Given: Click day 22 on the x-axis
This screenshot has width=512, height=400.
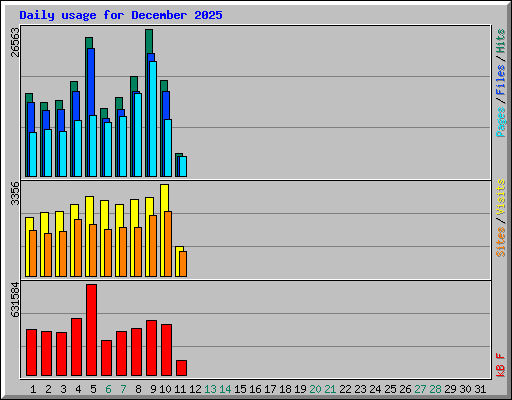Looking at the screenshot, I should (x=345, y=389).
